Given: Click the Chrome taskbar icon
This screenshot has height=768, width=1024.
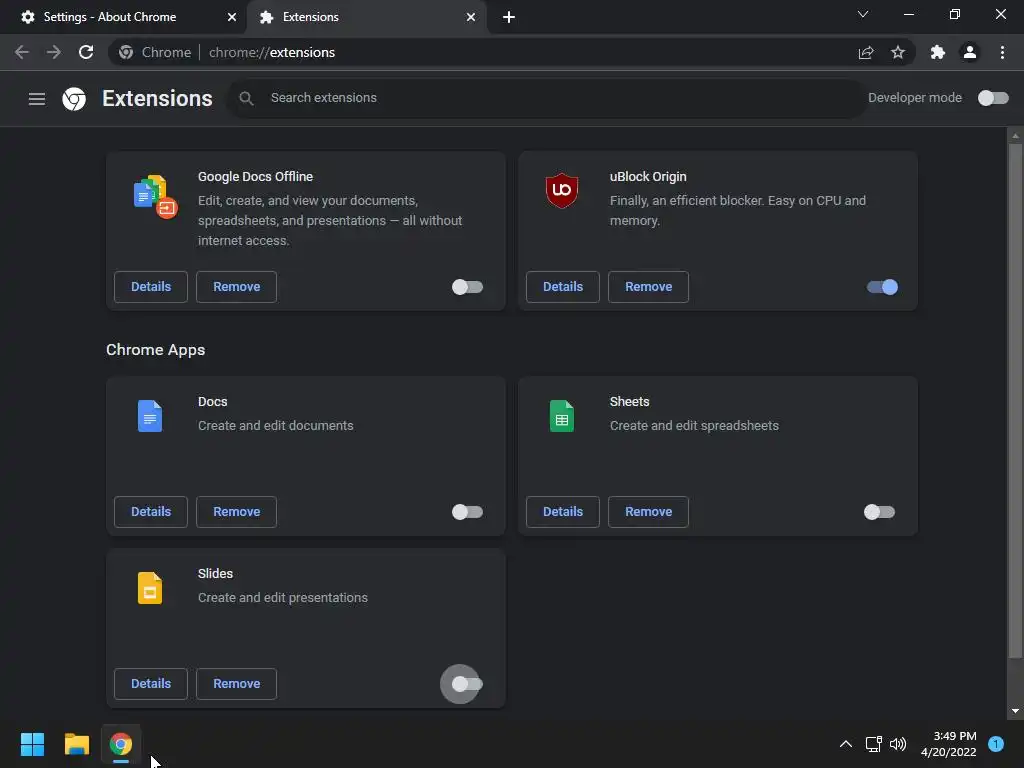Looking at the screenshot, I should pyautogui.click(x=121, y=744).
